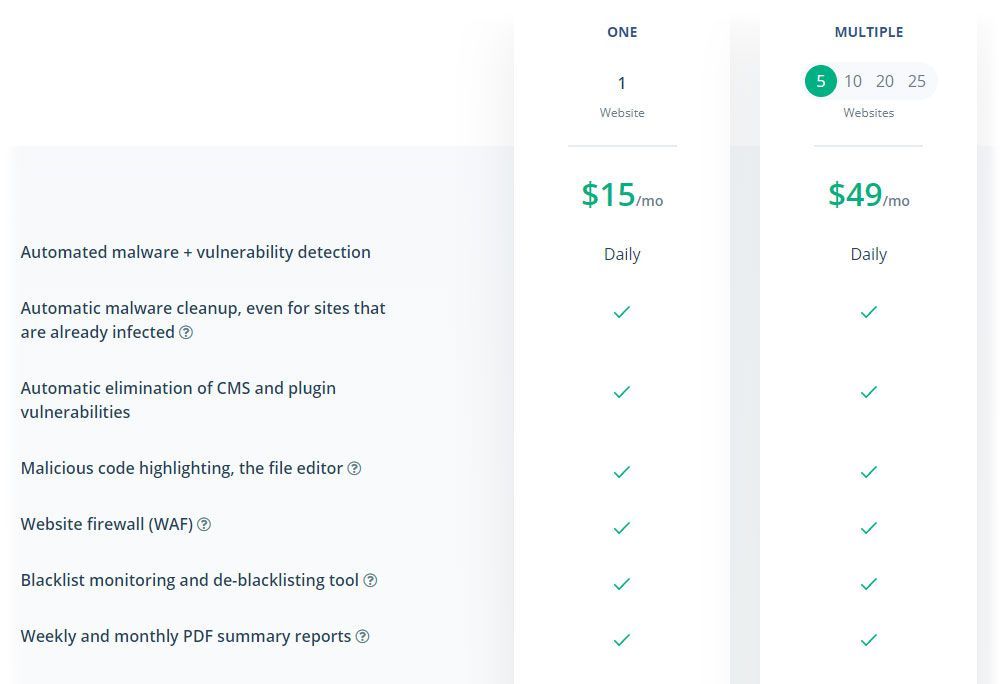Click the ONE plan column header
The height and width of the screenshot is (684, 1000).
[622, 32]
